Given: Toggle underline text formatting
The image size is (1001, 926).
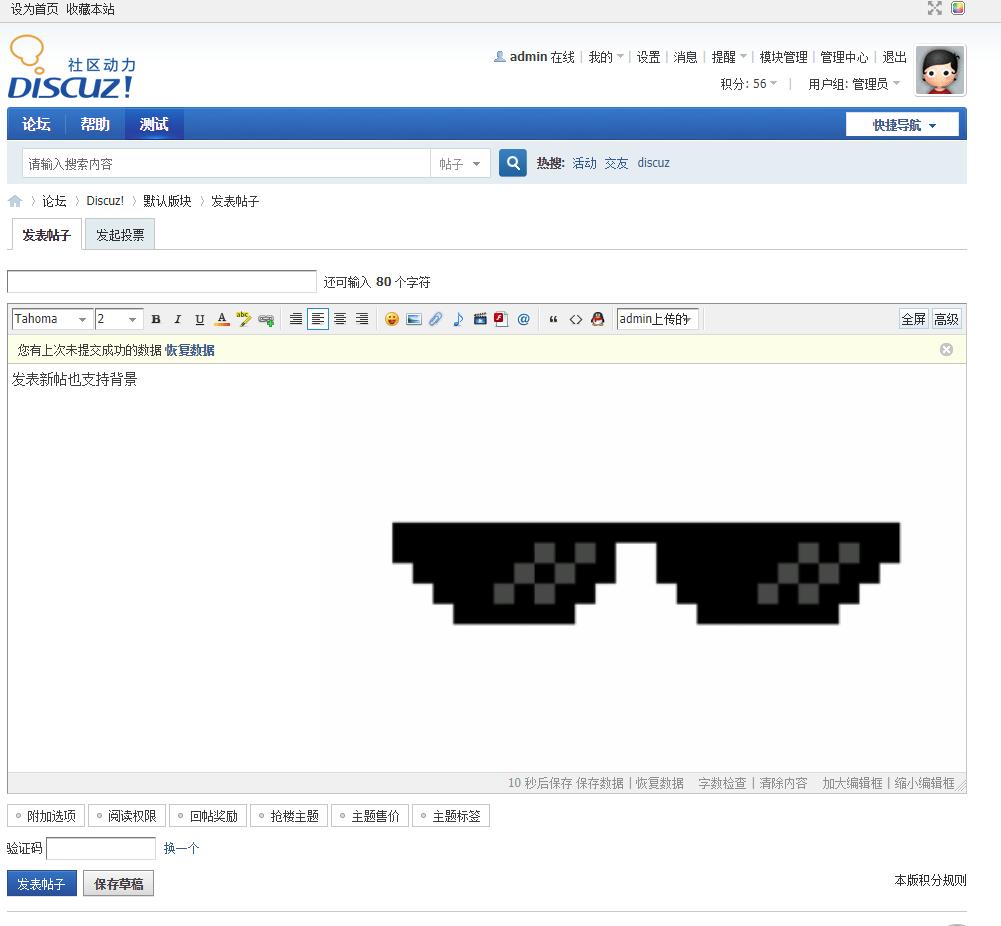Looking at the screenshot, I should pos(200,319).
